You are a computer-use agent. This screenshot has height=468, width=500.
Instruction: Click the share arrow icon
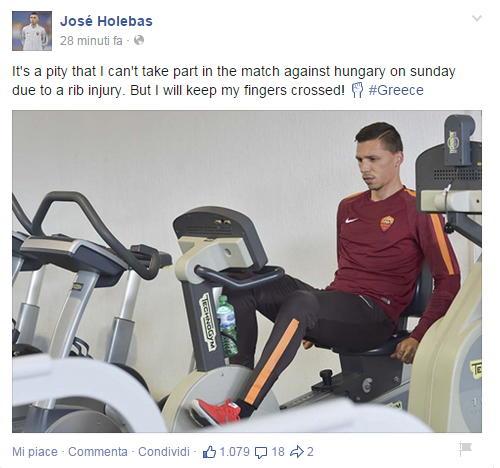297,452
